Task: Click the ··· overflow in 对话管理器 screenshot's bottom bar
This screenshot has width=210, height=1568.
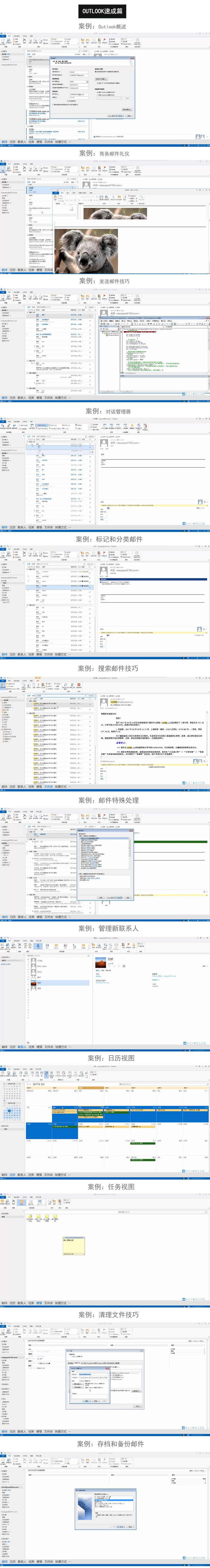Action: [x=70, y=527]
